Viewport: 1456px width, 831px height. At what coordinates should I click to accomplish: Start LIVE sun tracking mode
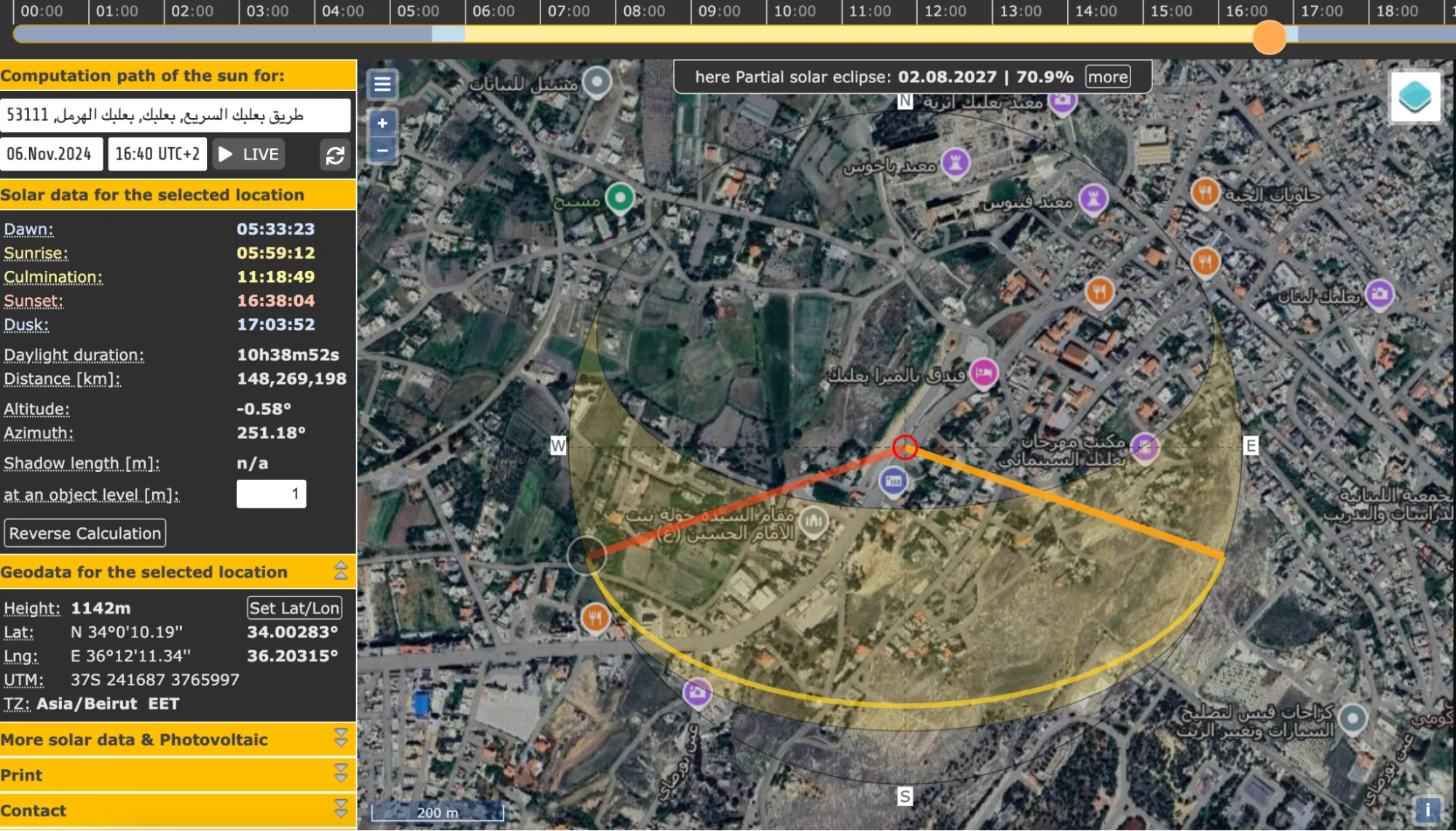pyautogui.click(x=248, y=154)
